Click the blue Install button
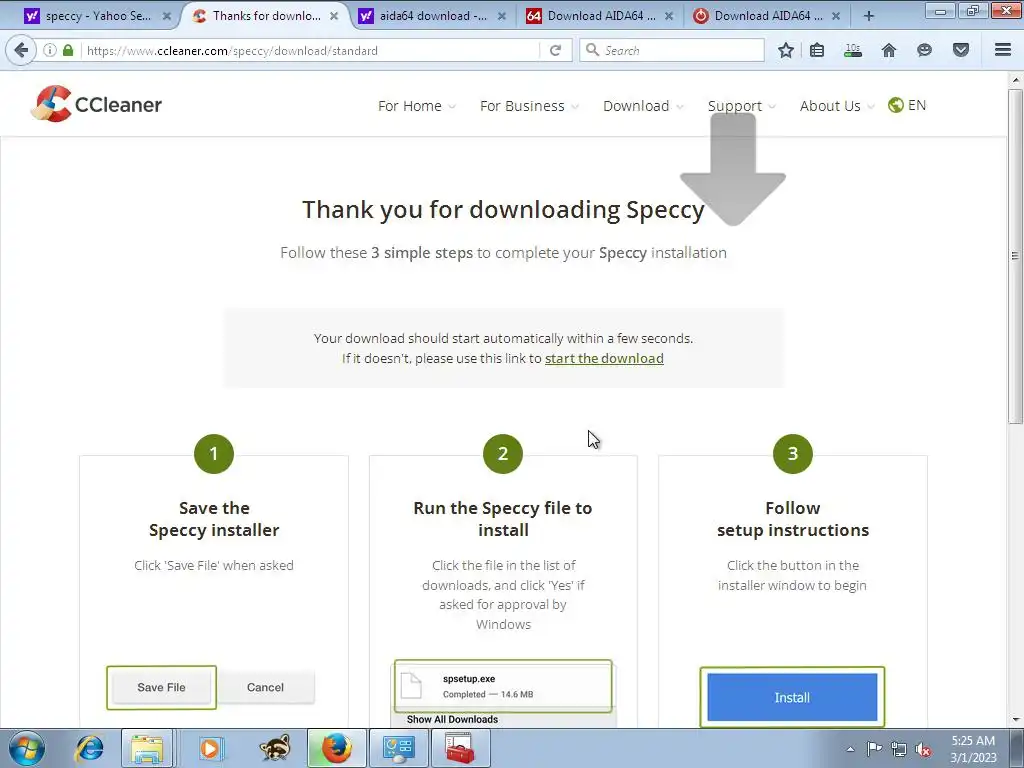 [792, 697]
